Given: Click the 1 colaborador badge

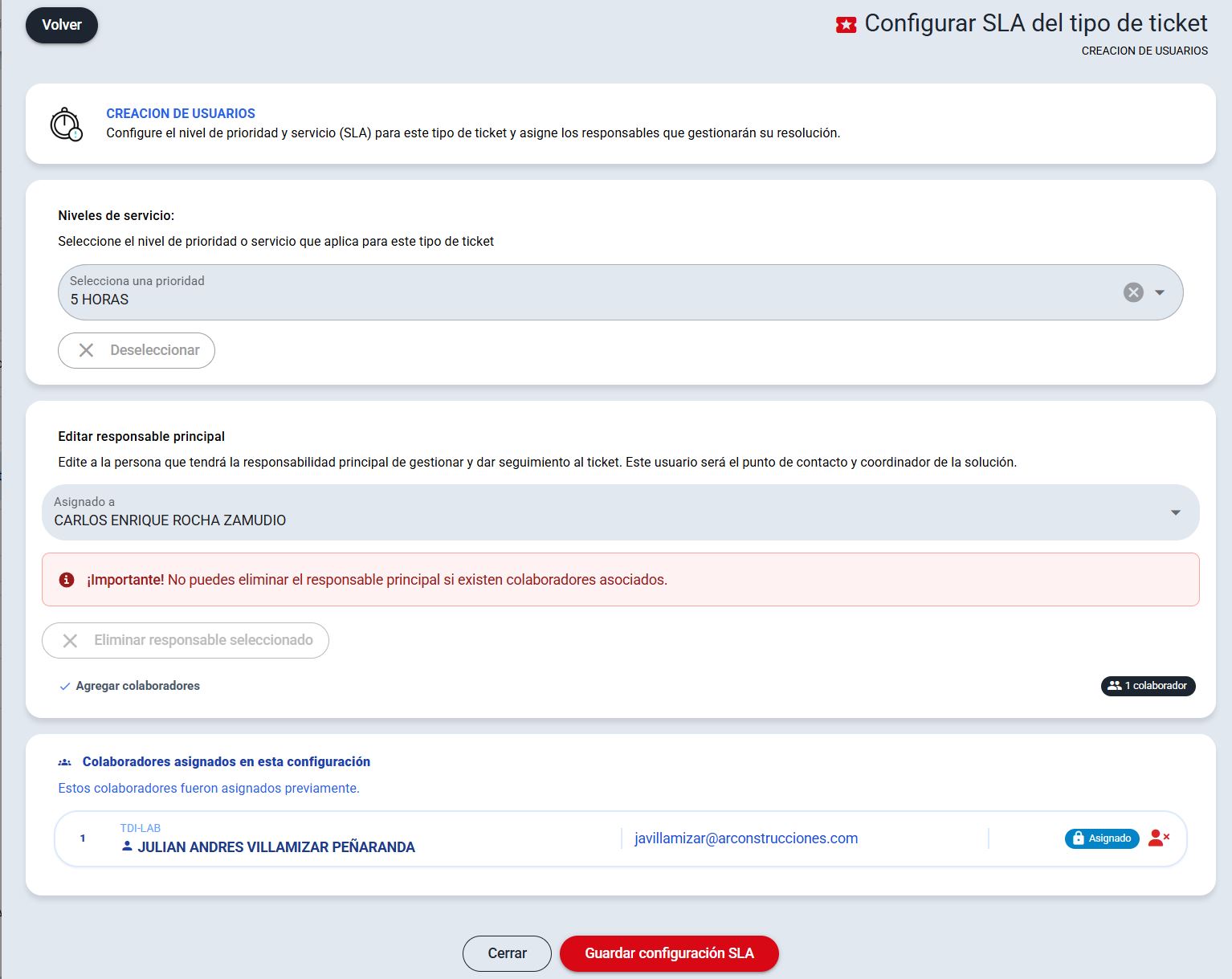Looking at the screenshot, I should [x=1148, y=686].
